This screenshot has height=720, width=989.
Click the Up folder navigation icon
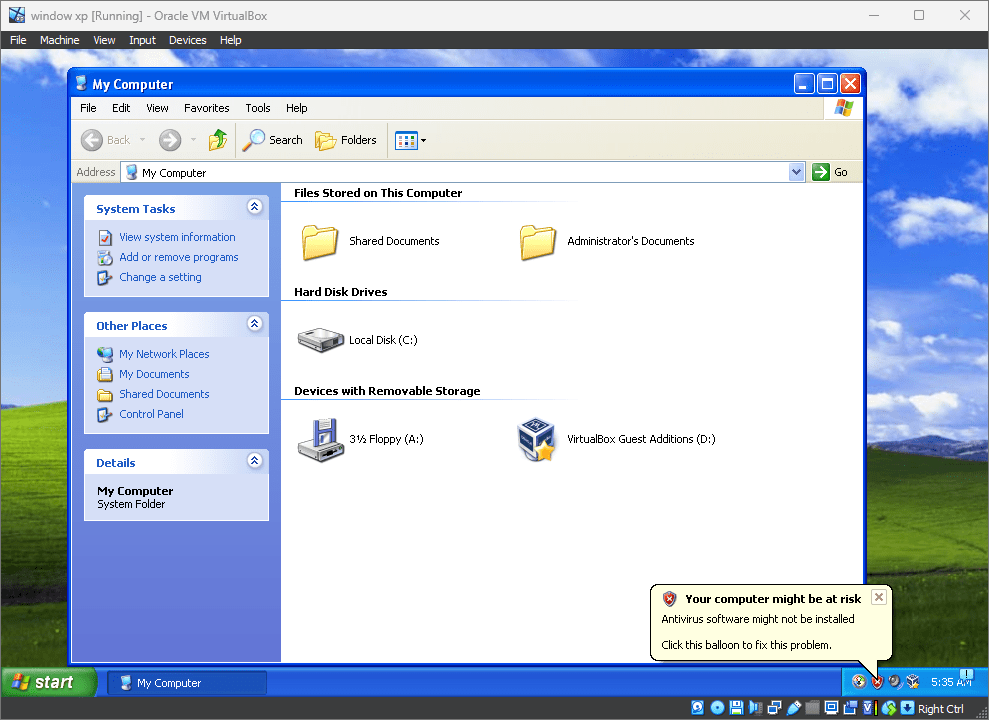click(218, 139)
